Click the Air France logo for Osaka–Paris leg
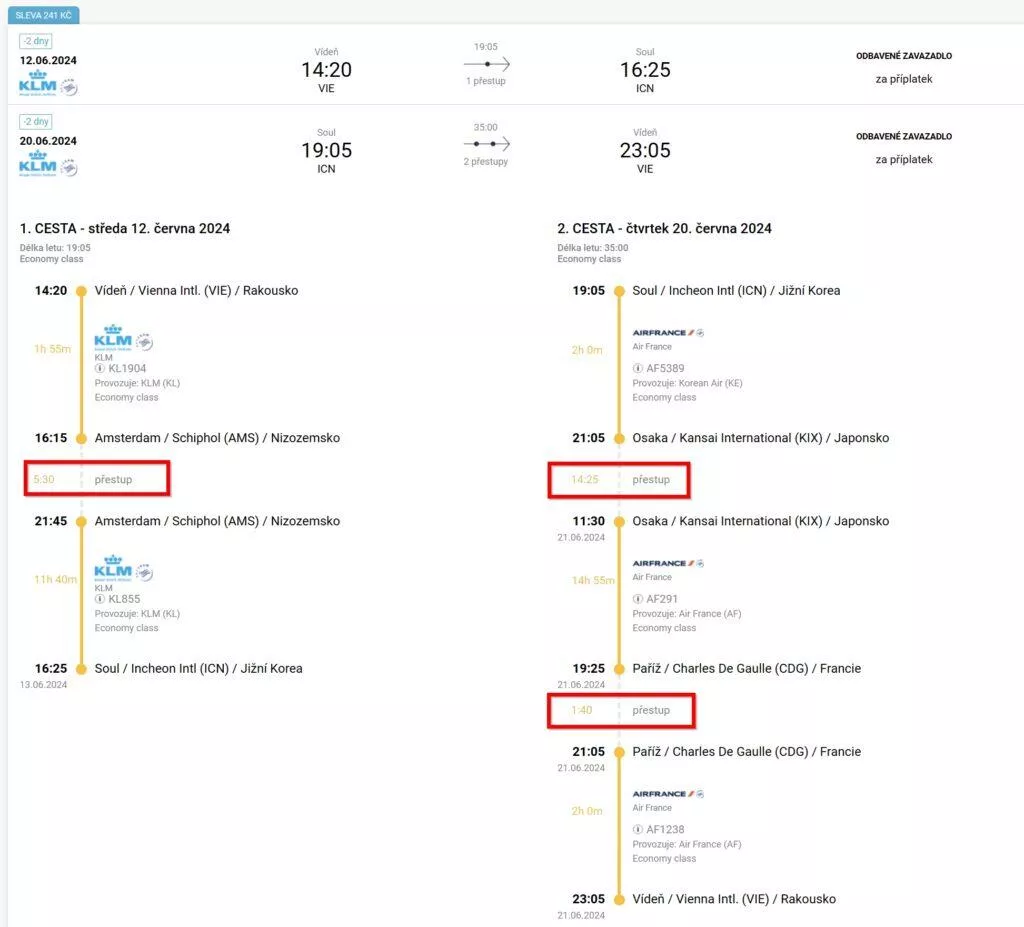Viewport: 1024px width, 927px height. click(x=667, y=563)
